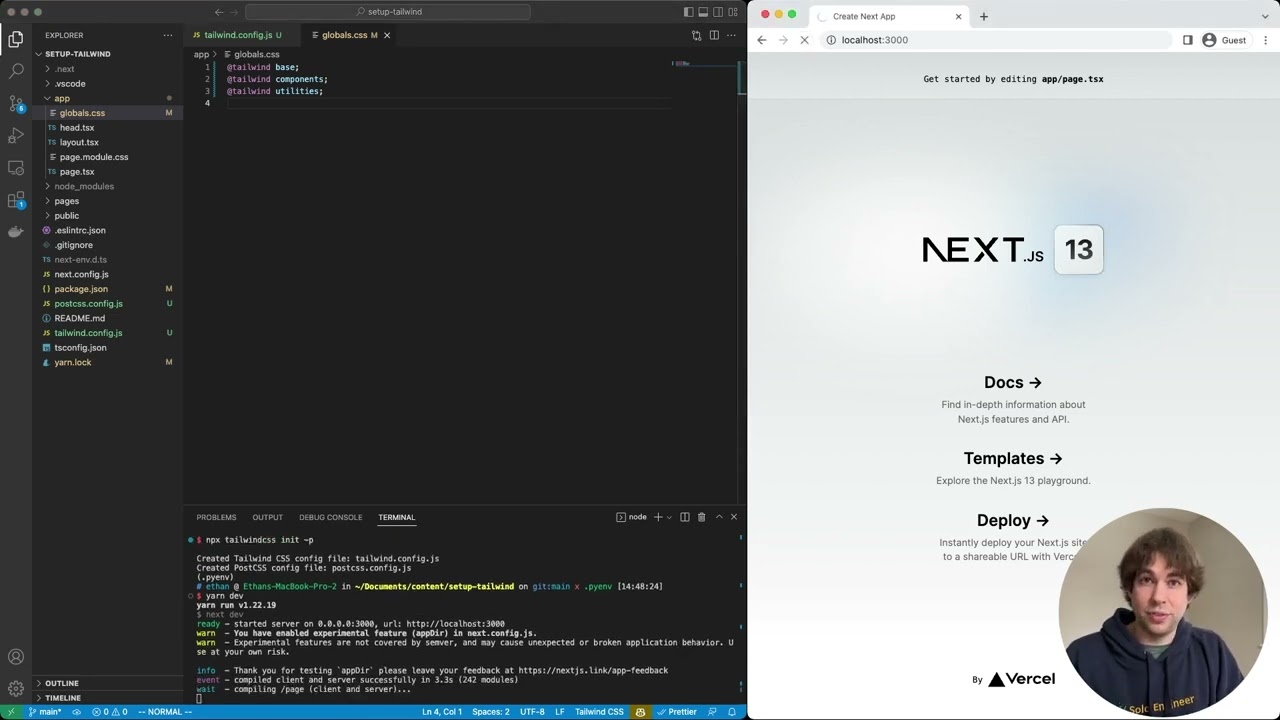1280x720 pixels.
Task: Open the Manage gear menu in VS Code
Action: (x=16, y=689)
